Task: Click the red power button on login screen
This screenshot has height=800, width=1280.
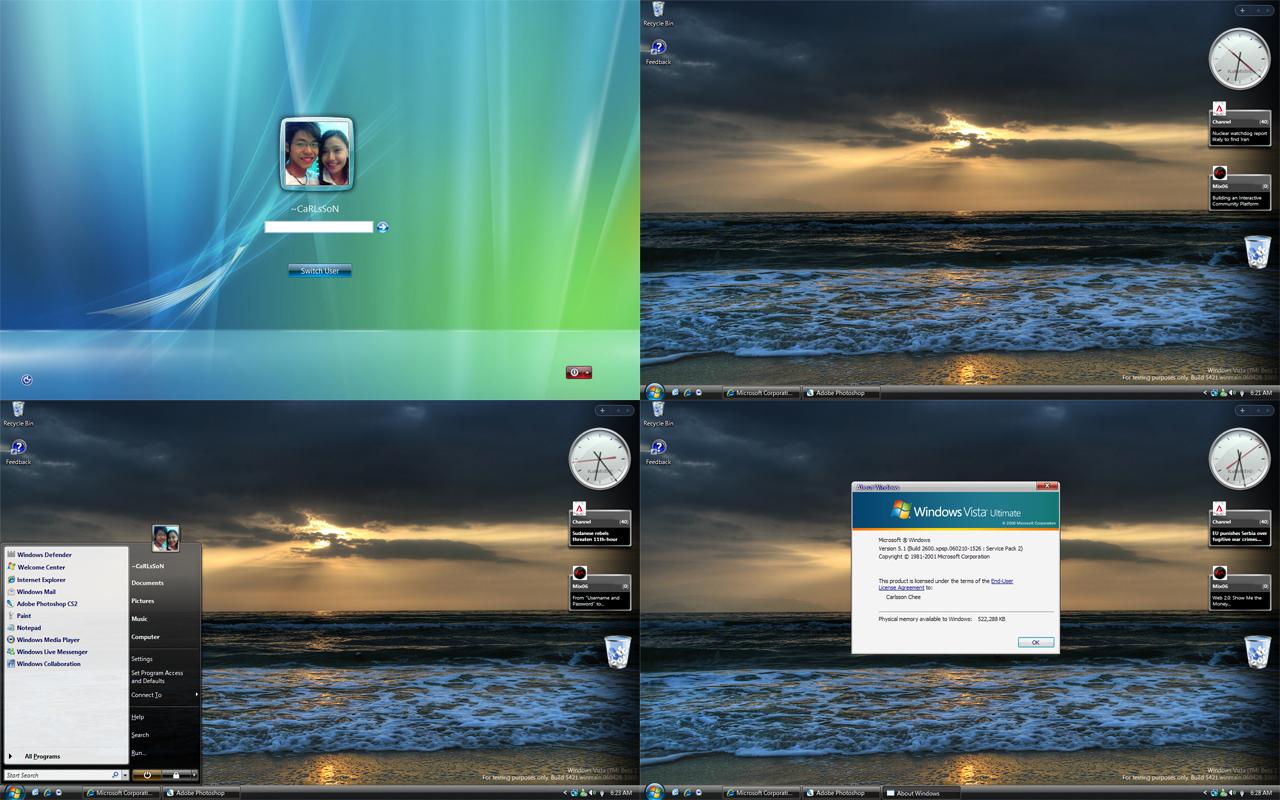Action: (x=575, y=372)
